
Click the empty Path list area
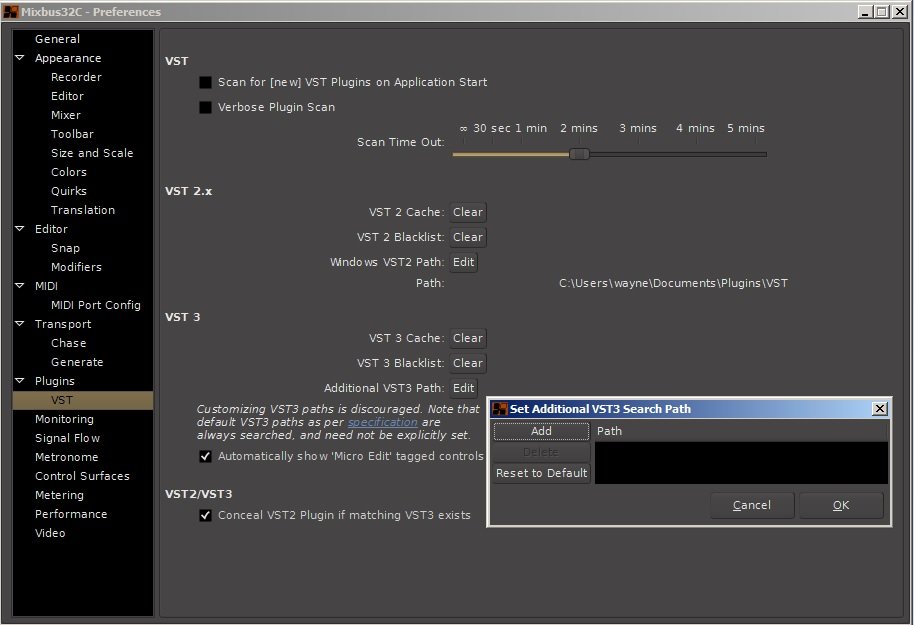[x=741, y=462]
